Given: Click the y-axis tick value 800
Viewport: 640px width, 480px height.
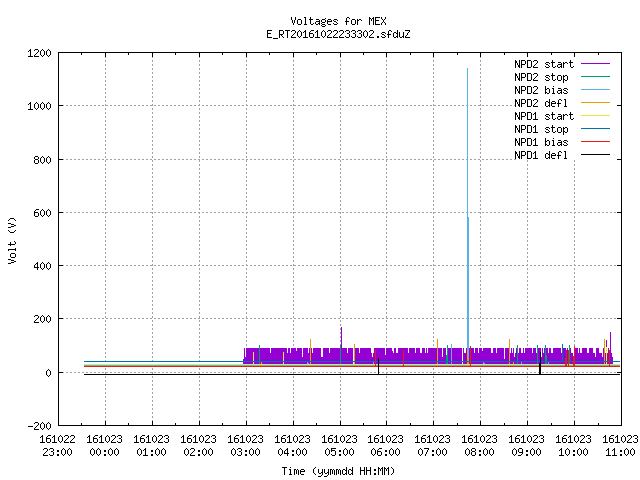Looking at the screenshot, I should pyautogui.click(x=42, y=160).
